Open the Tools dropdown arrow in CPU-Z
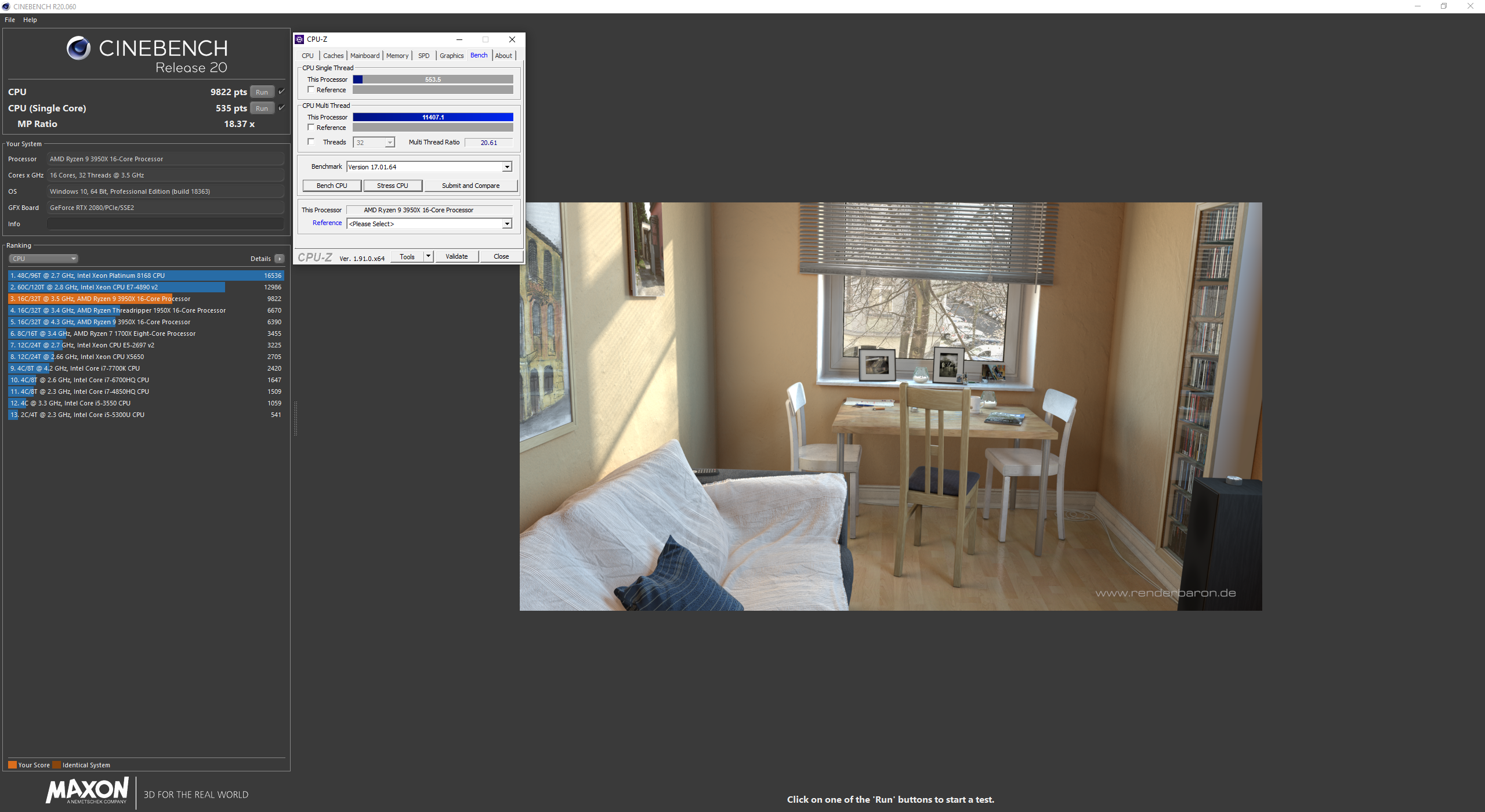This screenshot has width=1485, height=812. click(429, 256)
